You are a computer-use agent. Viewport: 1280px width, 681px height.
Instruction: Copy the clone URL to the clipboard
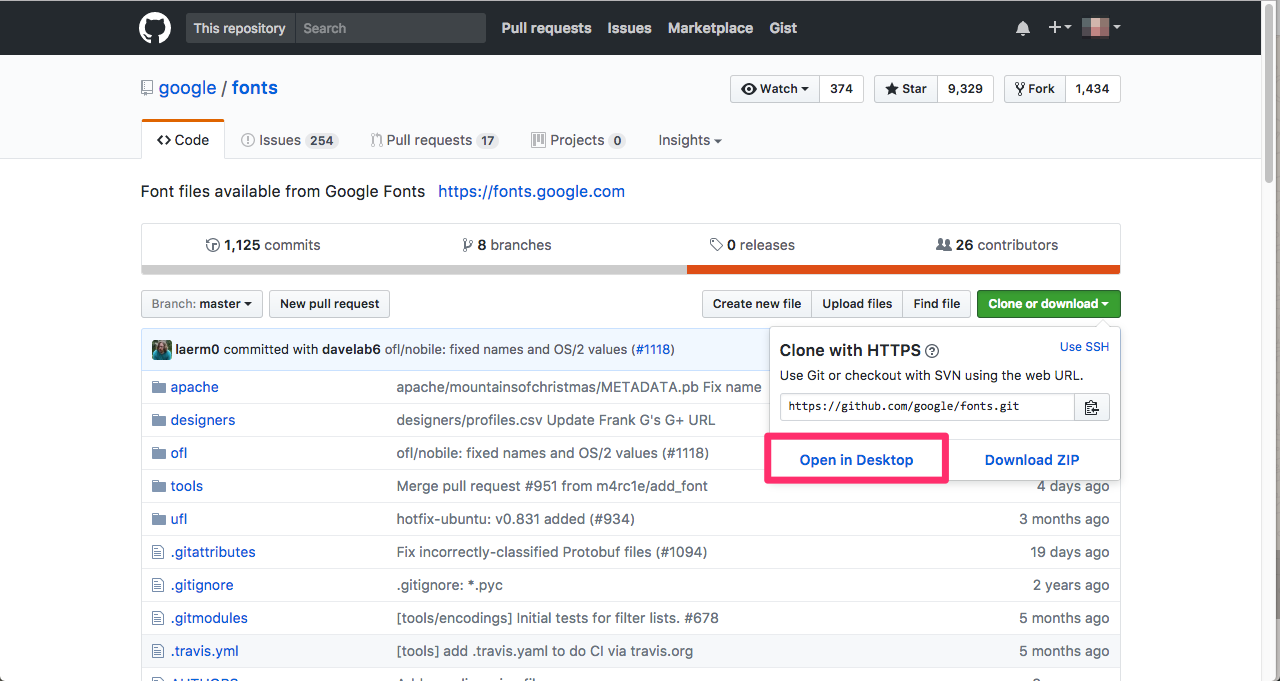click(x=1092, y=407)
